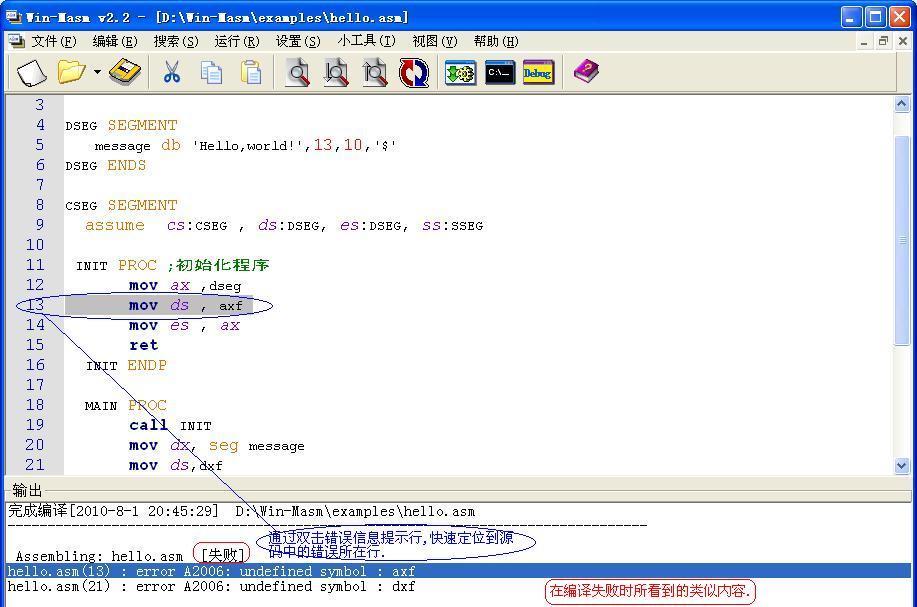
Task: Open the 运行(R) menu
Action: point(237,41)
